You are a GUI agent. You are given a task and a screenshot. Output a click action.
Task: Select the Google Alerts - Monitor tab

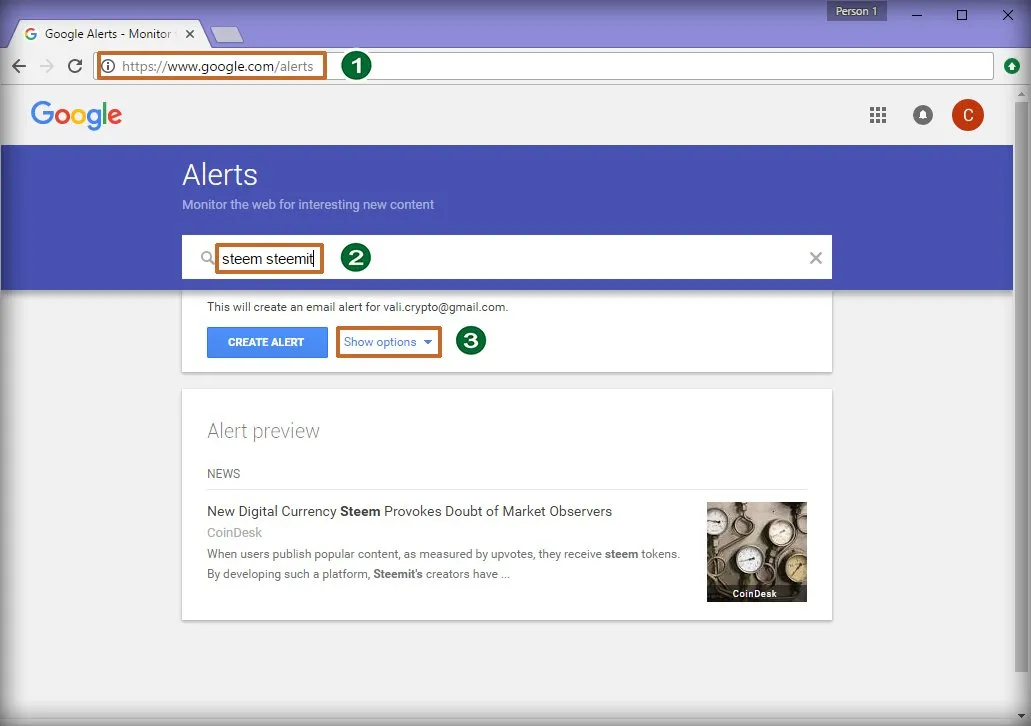[x=107, y=34]
